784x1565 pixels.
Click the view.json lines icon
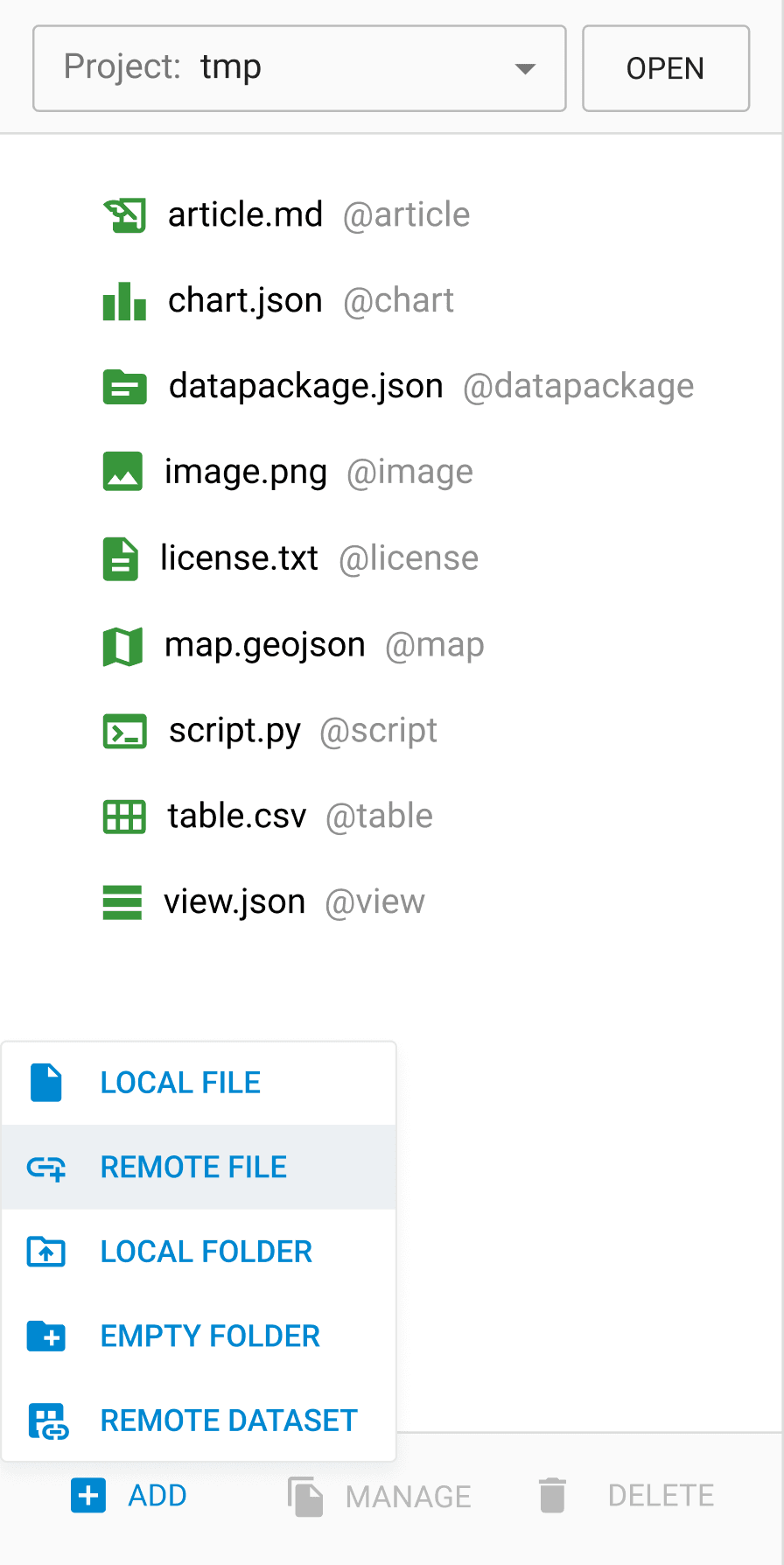pyautogui.click(x=122, y=902)
